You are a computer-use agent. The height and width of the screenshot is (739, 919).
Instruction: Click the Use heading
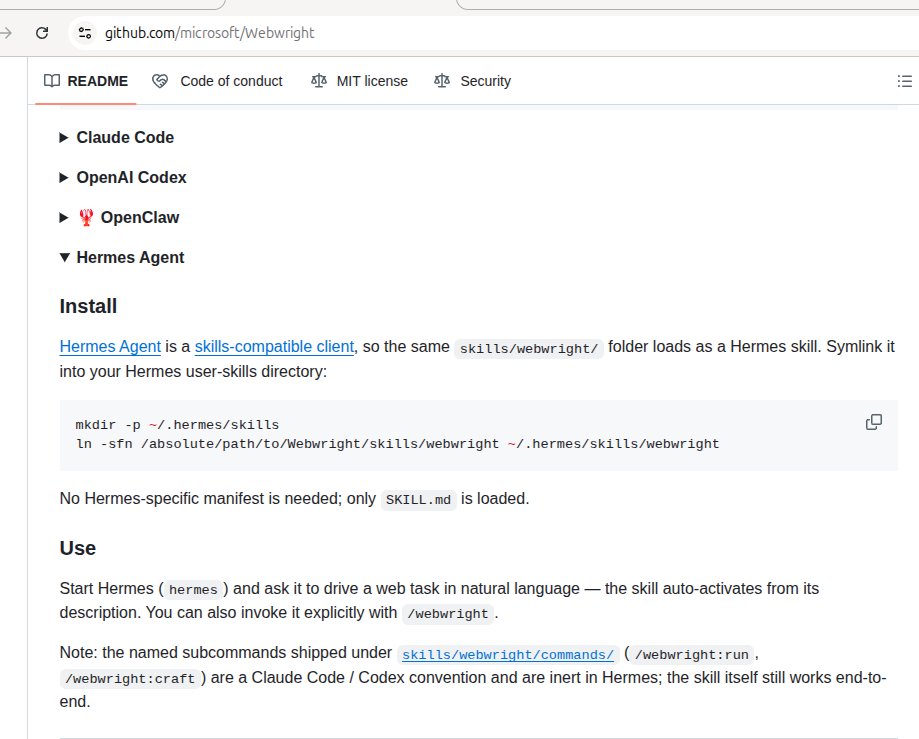click(77, 548)
